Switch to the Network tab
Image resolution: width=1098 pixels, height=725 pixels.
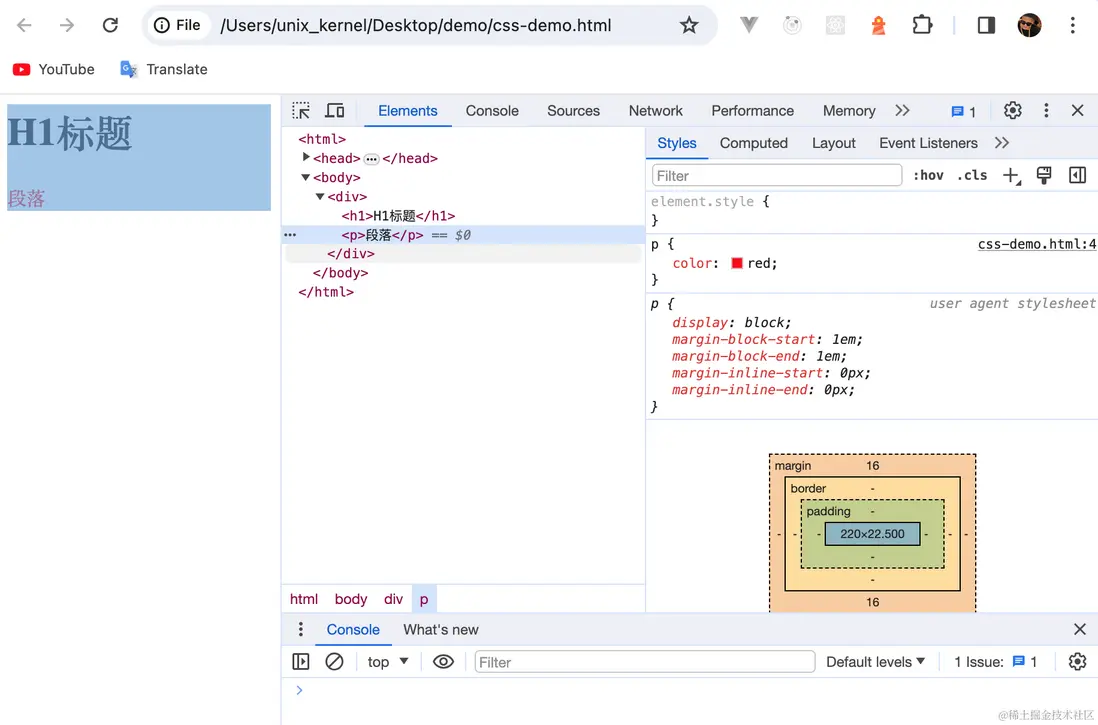click(x=655, y=111)
